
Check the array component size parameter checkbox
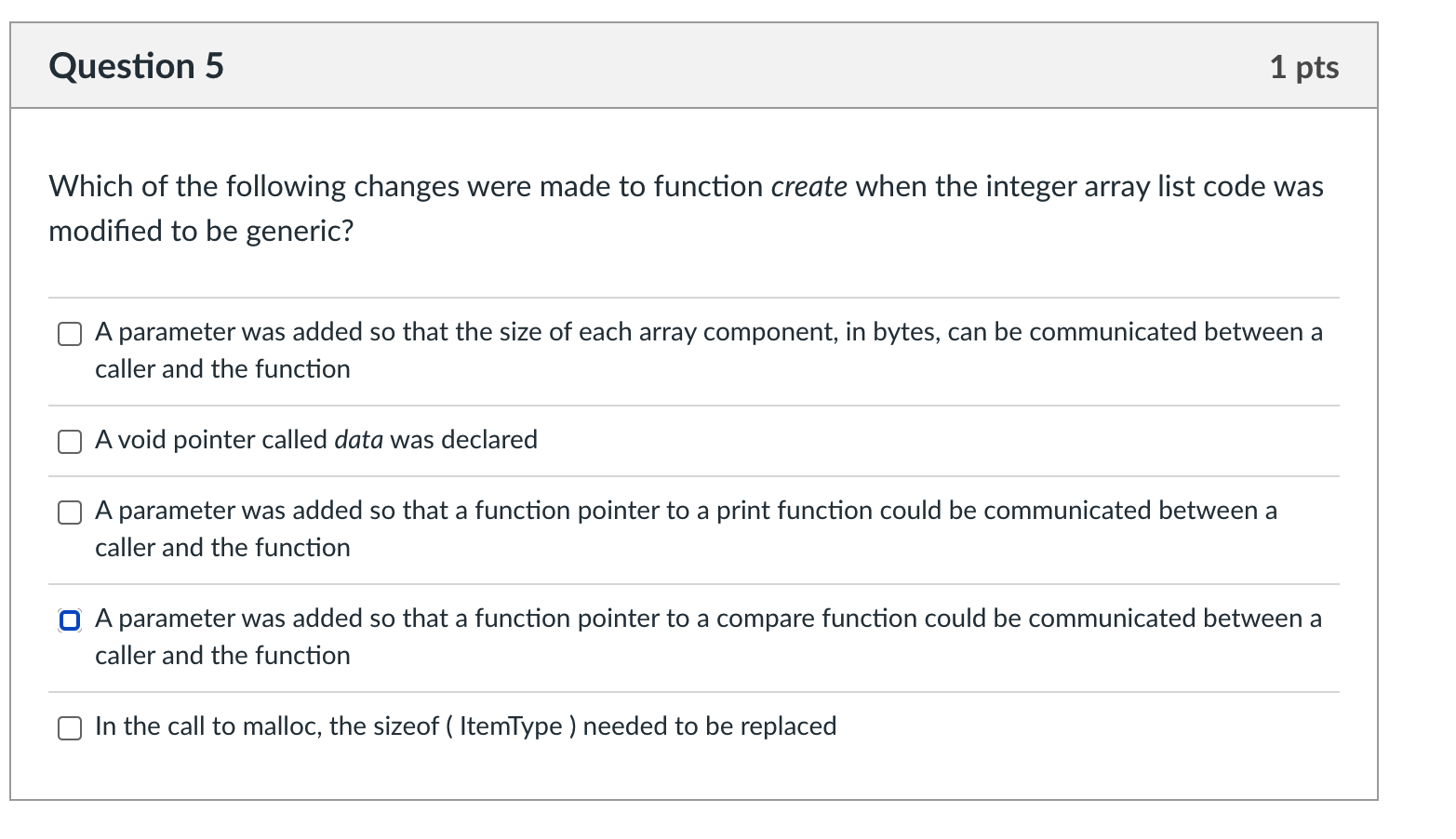[x=70, y=334]
